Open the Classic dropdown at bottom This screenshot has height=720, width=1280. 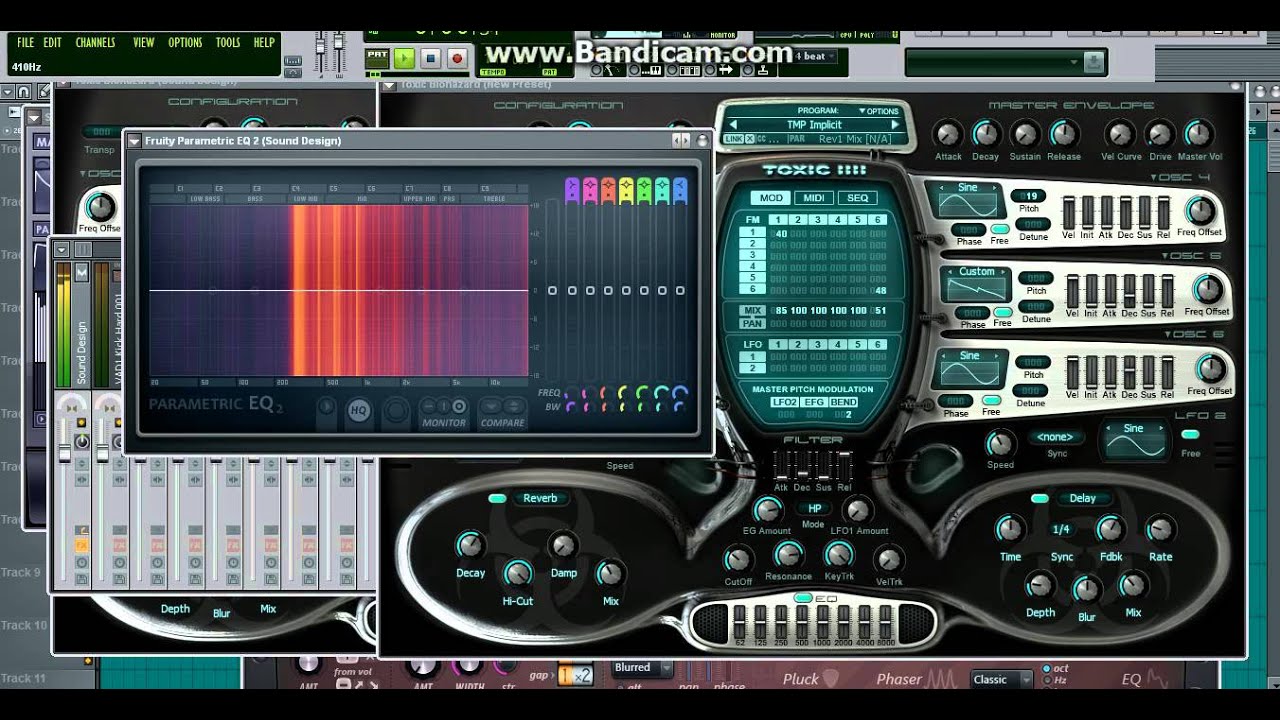tap(1000, 679)
